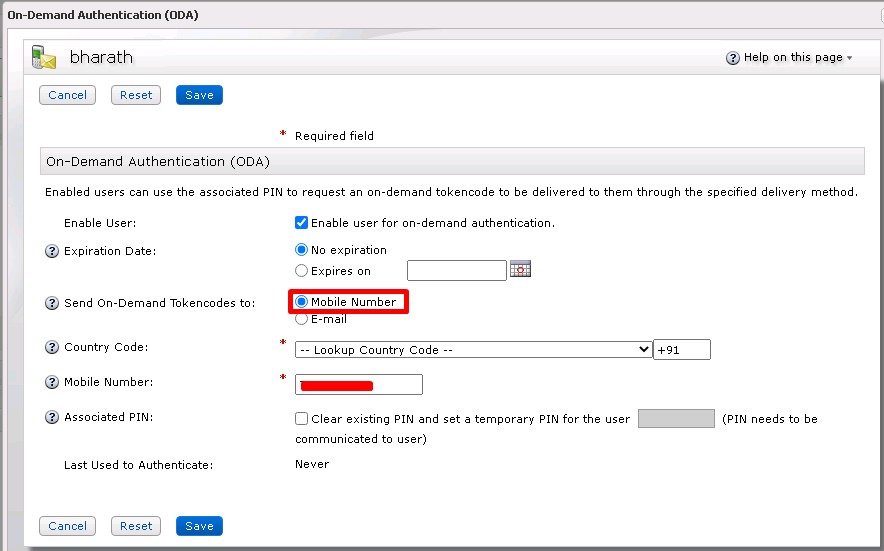884x551 pixels.
Task: Click the bottom Cancel button
Action: pyautogui.click(x=67, y=526)
